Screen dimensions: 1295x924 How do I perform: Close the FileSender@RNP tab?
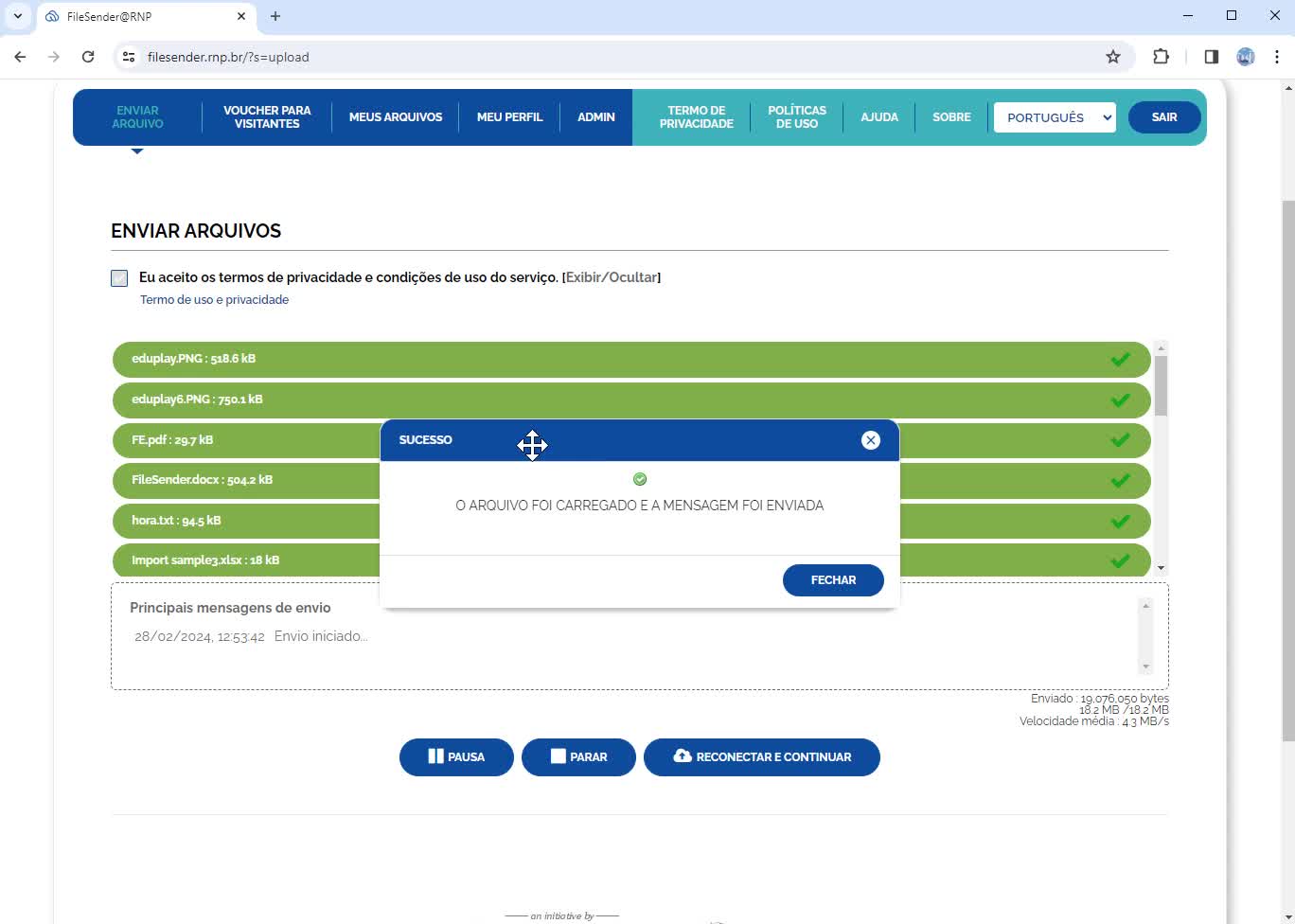[x=240, y=16]
